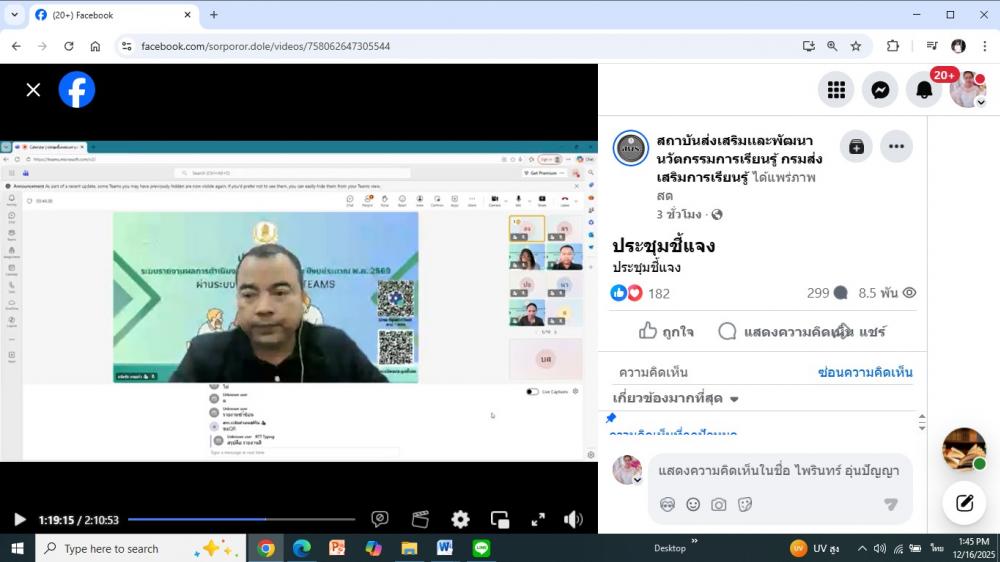Image resolution: width=1000 pixels, height=562 pixels.
Task: Enter fullscreen video mode
Action: [538, 519]
